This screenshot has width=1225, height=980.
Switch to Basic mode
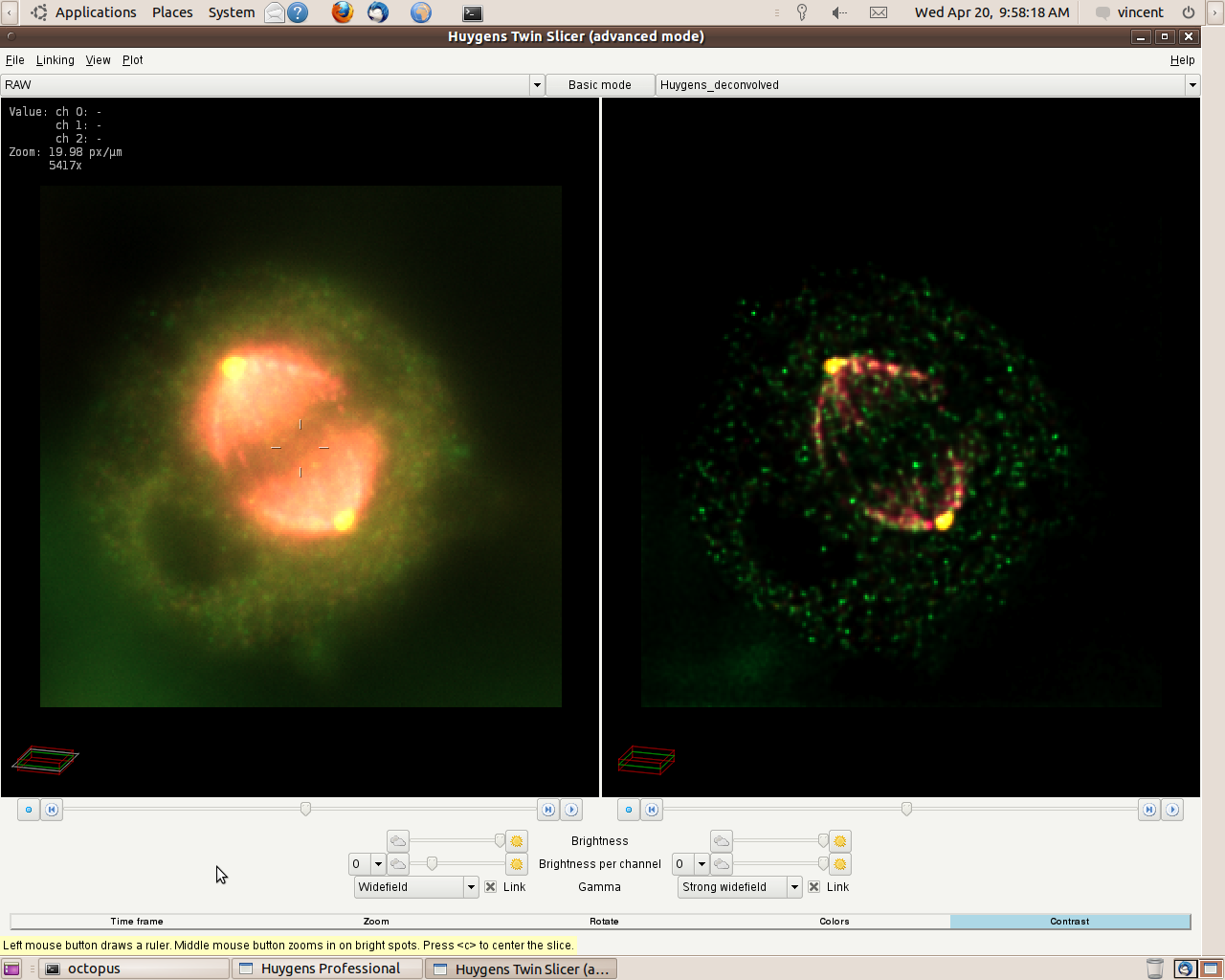point(599,85)
